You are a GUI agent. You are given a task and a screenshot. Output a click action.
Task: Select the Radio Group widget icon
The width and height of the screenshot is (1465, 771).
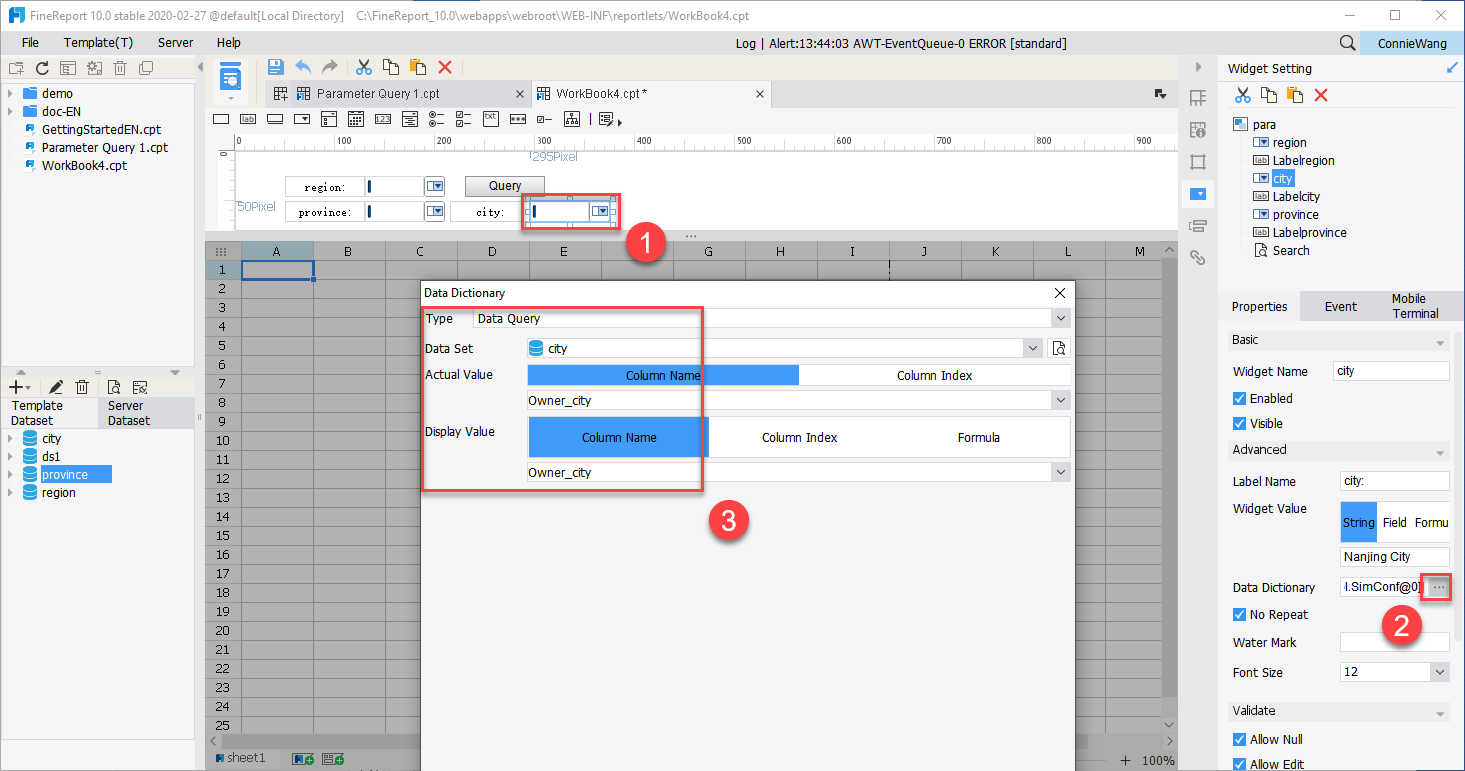[x=436, y=118]
